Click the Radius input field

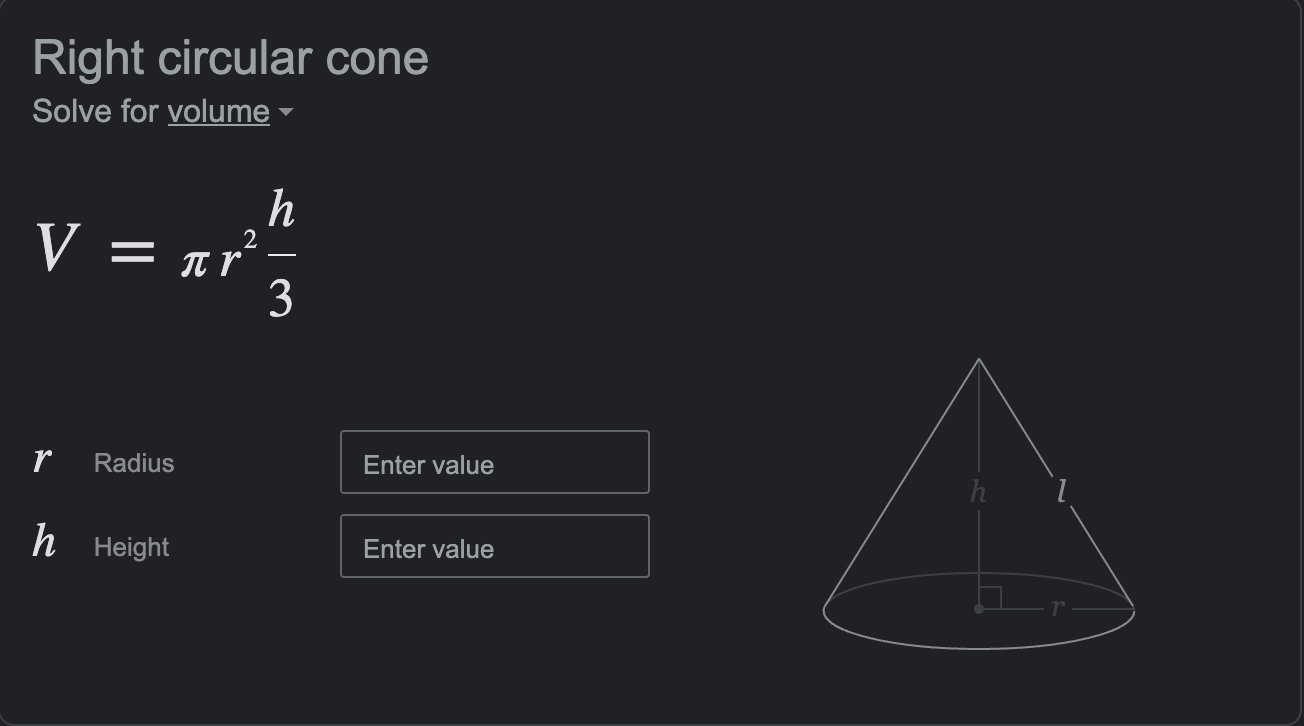(495, 462)
